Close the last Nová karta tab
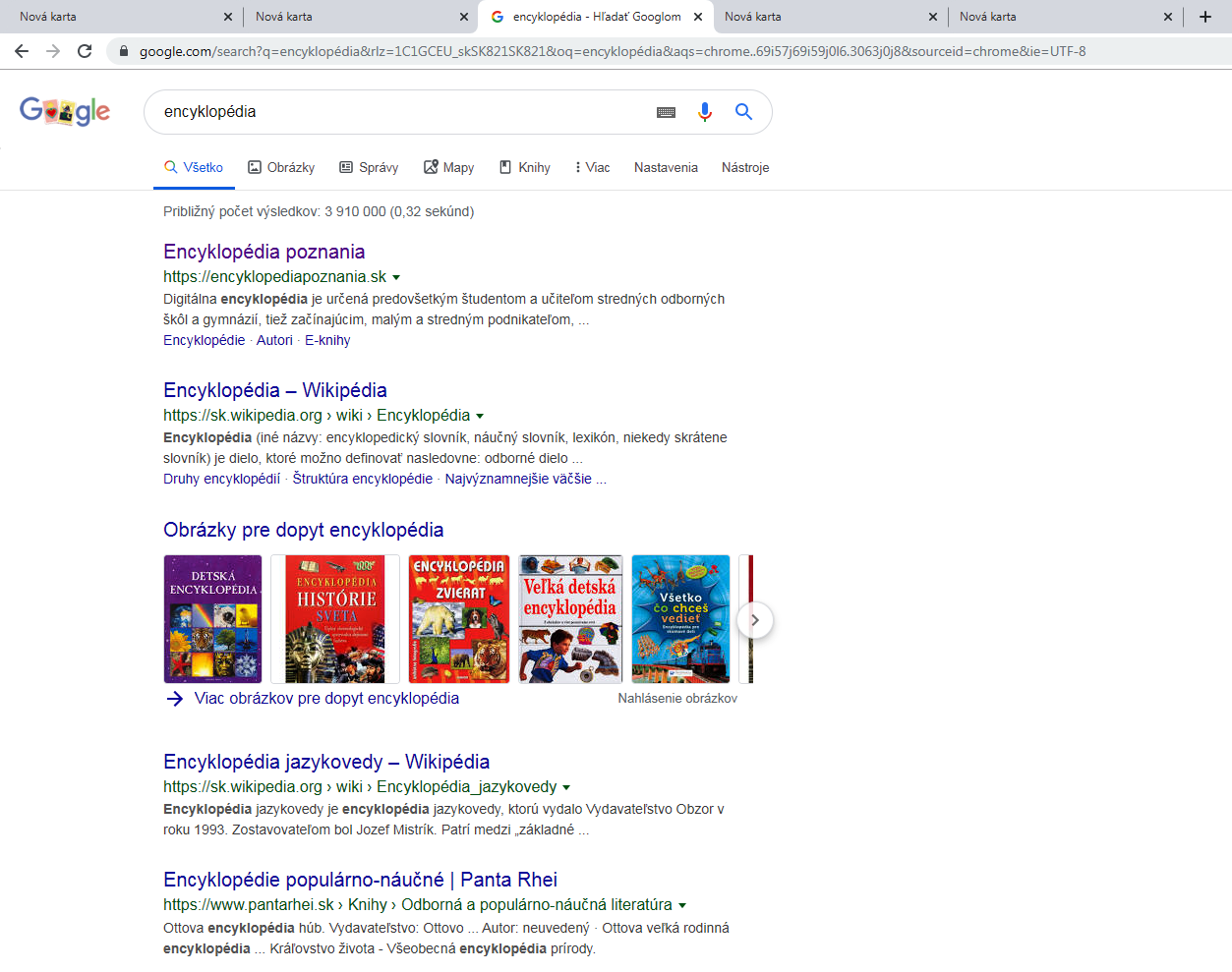Viewport: 1232px width, 972px height. (1168, 17)
